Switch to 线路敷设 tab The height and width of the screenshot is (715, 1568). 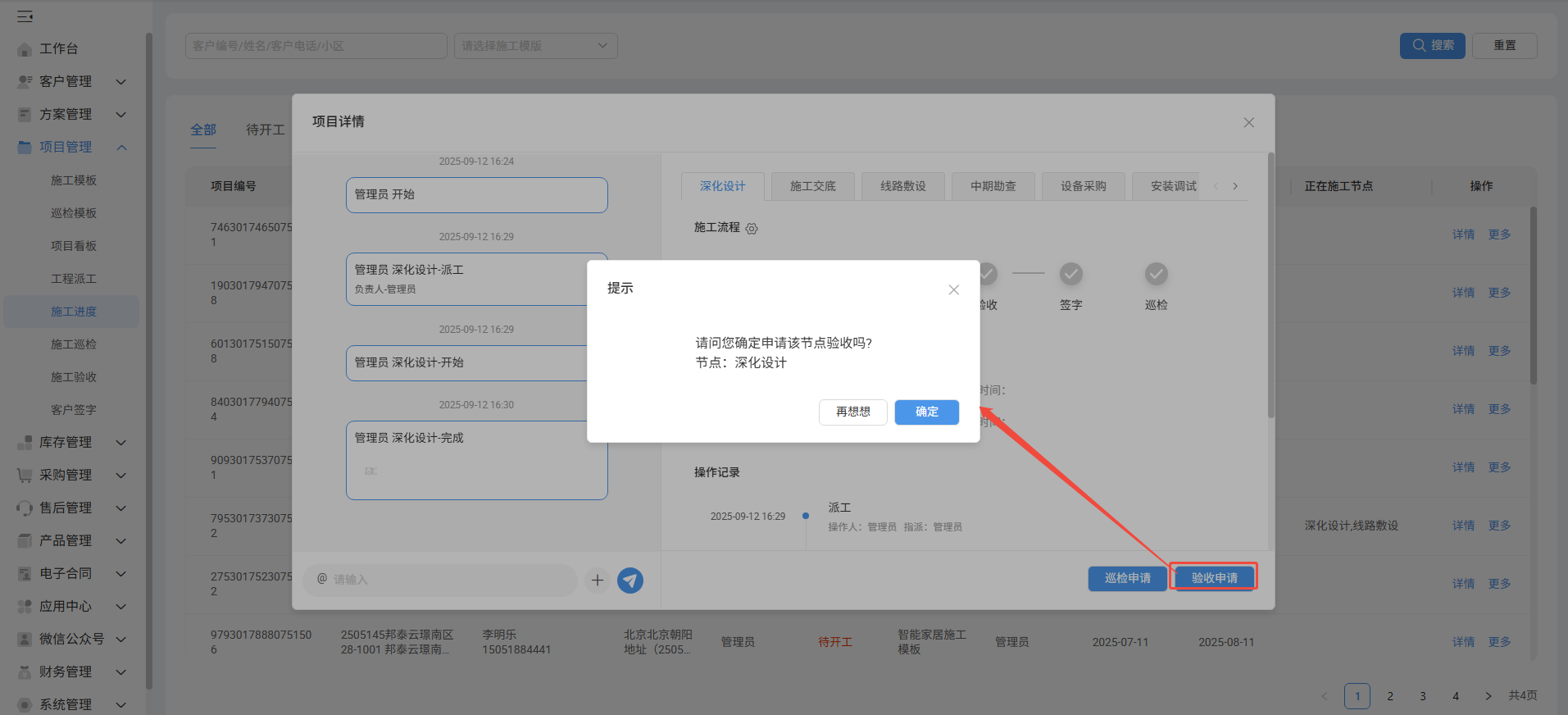coord(903,186)
